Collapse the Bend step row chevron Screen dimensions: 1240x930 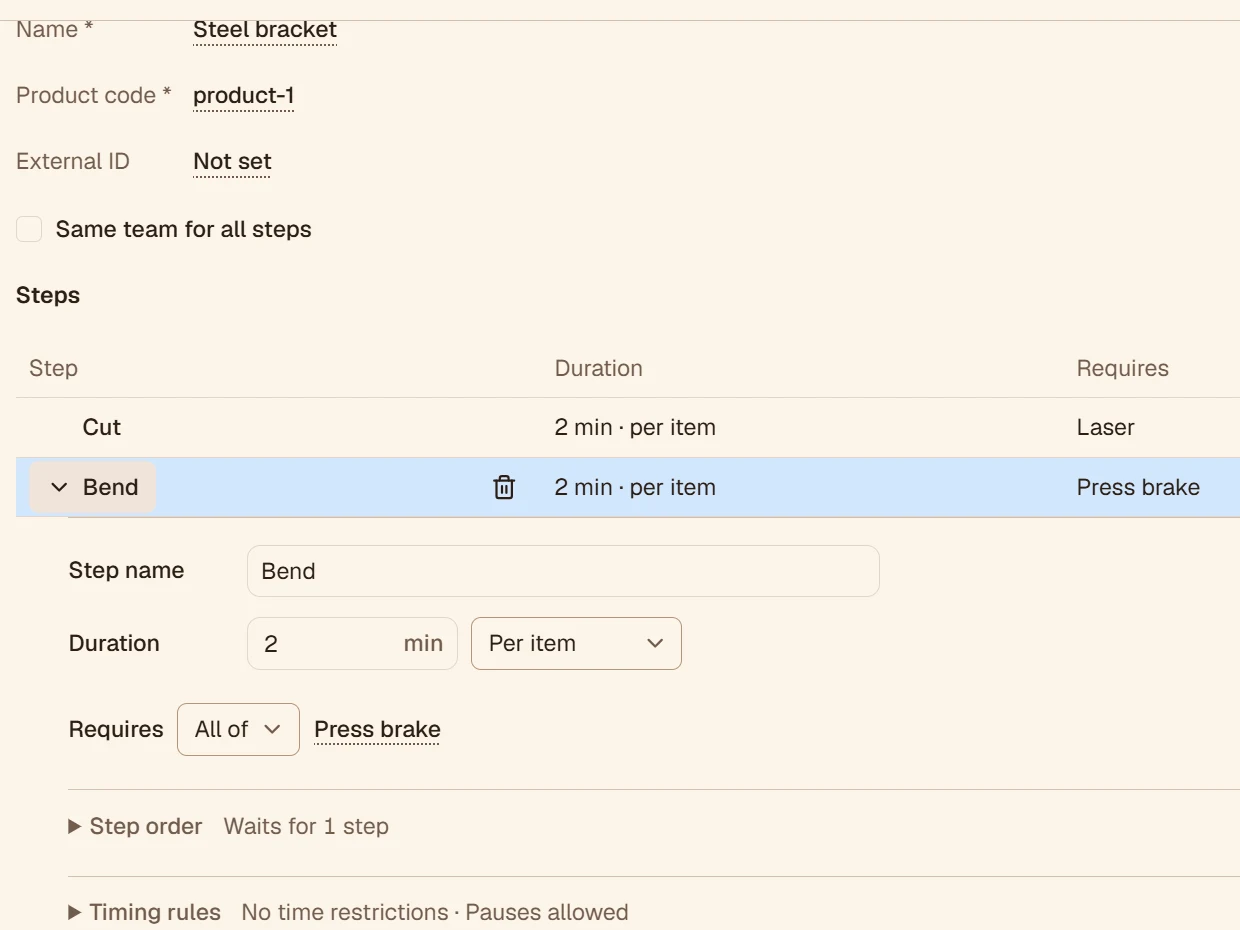pos(59,488)
